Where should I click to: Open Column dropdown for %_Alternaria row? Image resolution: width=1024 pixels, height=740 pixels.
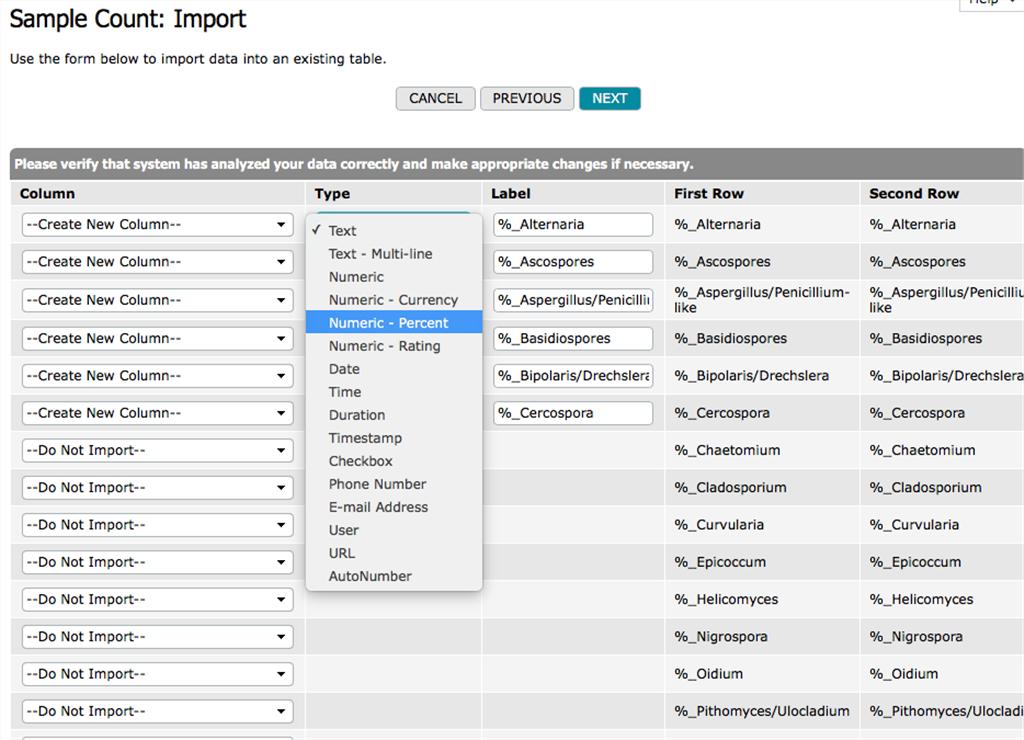coord(157,225)
